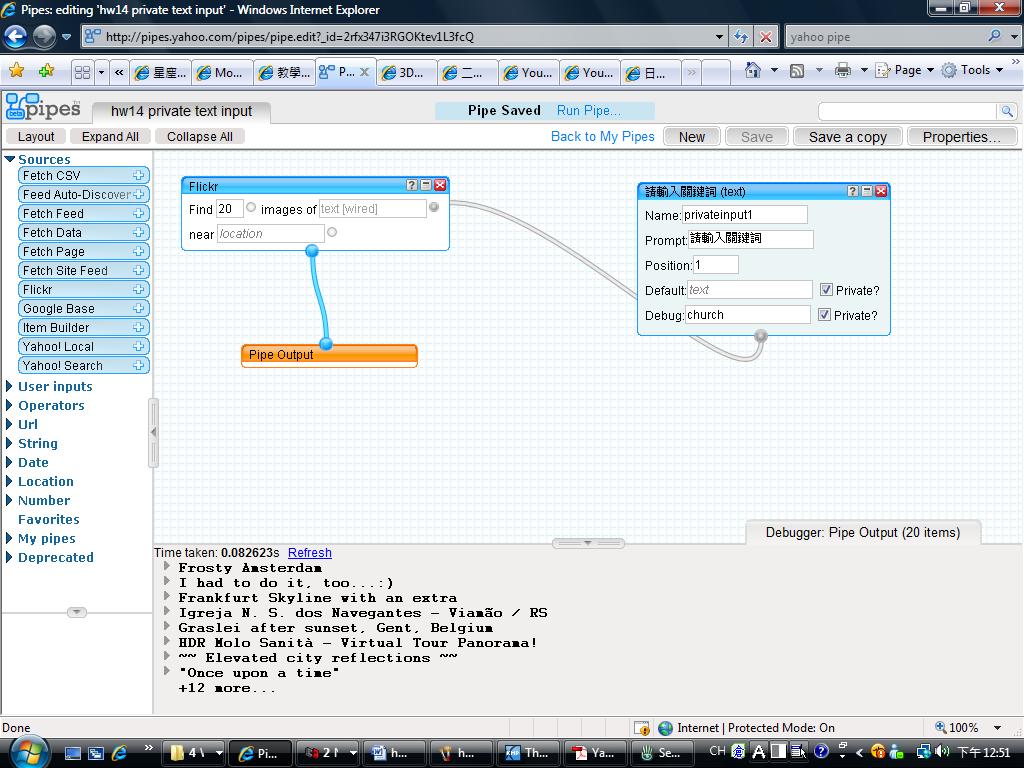Viewport: 1024px width, 768px height.
Task: Click the Pipes logo
Action: point(43,107)
